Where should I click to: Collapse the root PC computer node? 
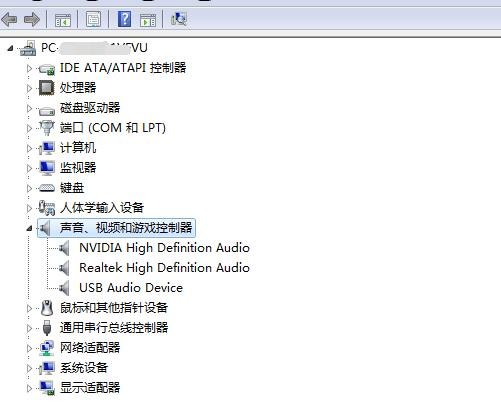click(x=10, y=48)
